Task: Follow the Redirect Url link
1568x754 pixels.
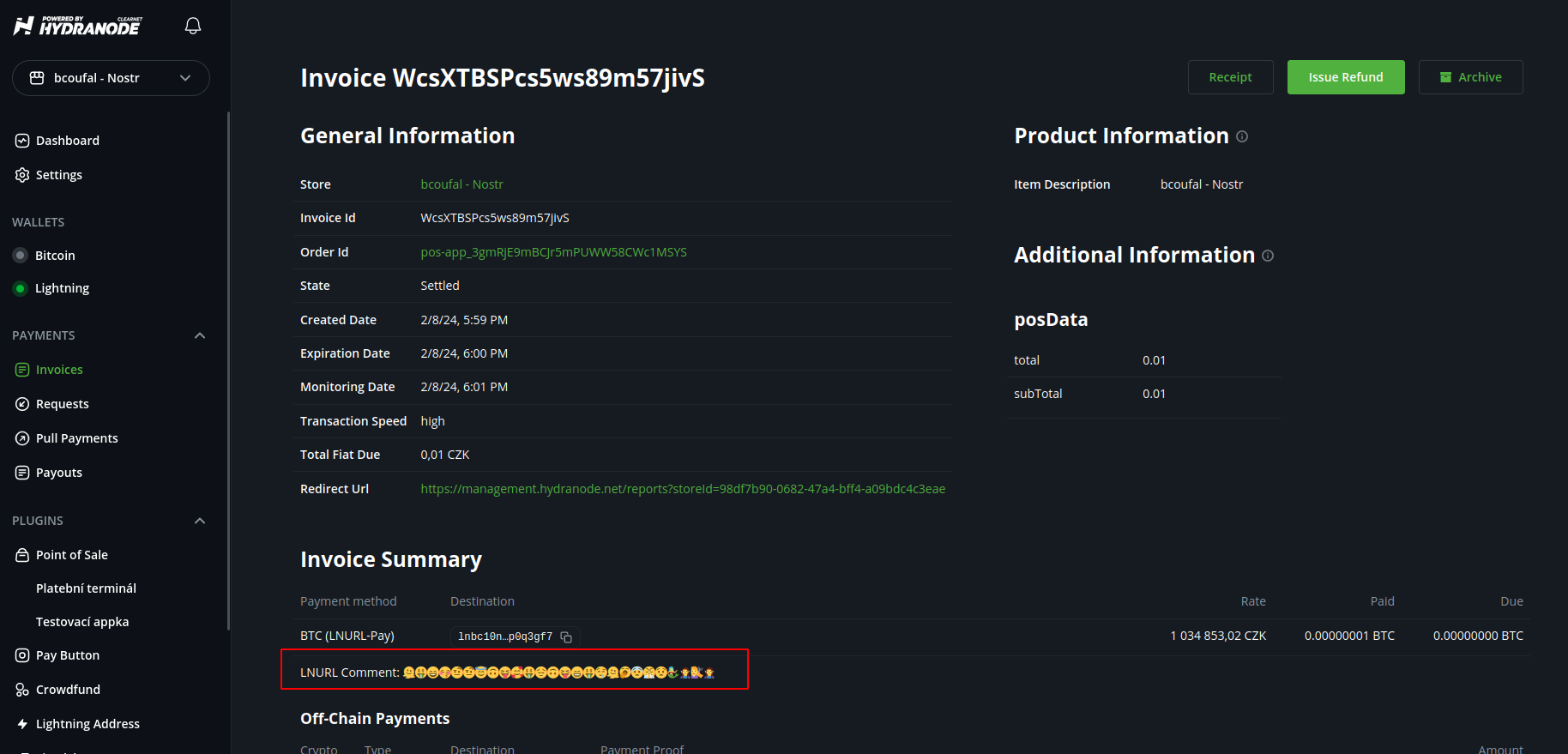Action: click(x=682, y=489)
